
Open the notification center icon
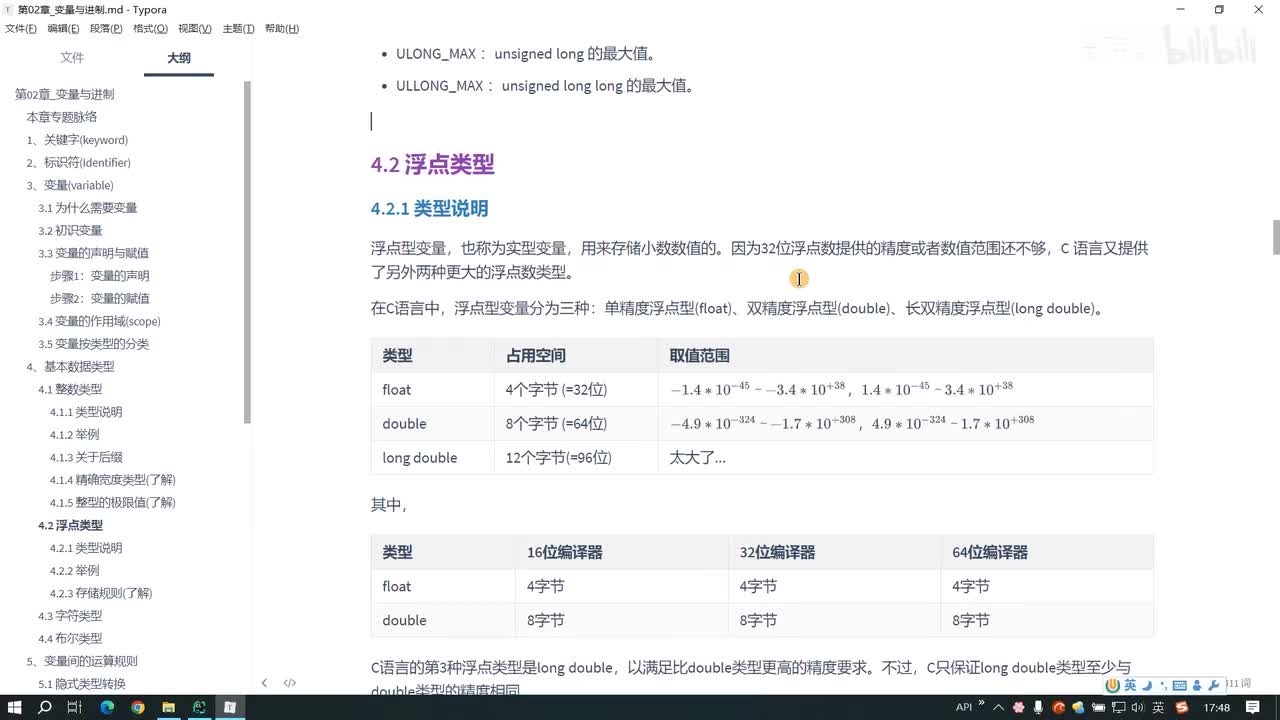[1253, 708]
